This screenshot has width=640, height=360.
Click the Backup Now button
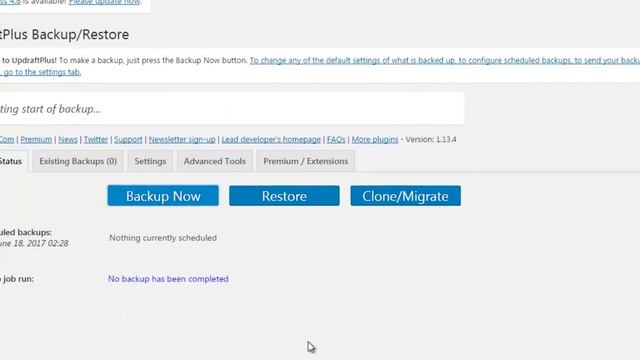click(163, 196)
